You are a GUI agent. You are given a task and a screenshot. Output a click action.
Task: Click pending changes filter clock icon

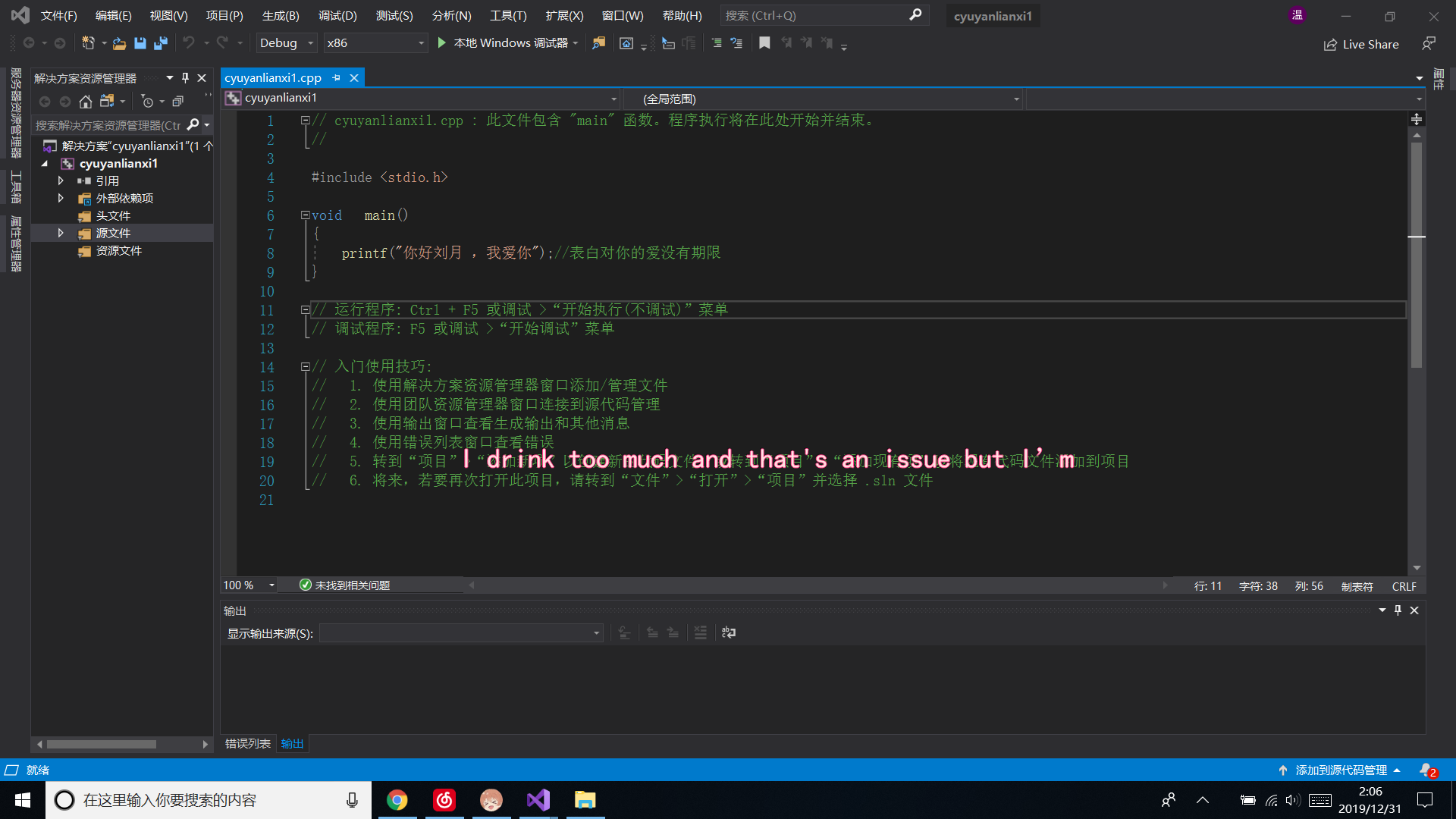(148, 101)
